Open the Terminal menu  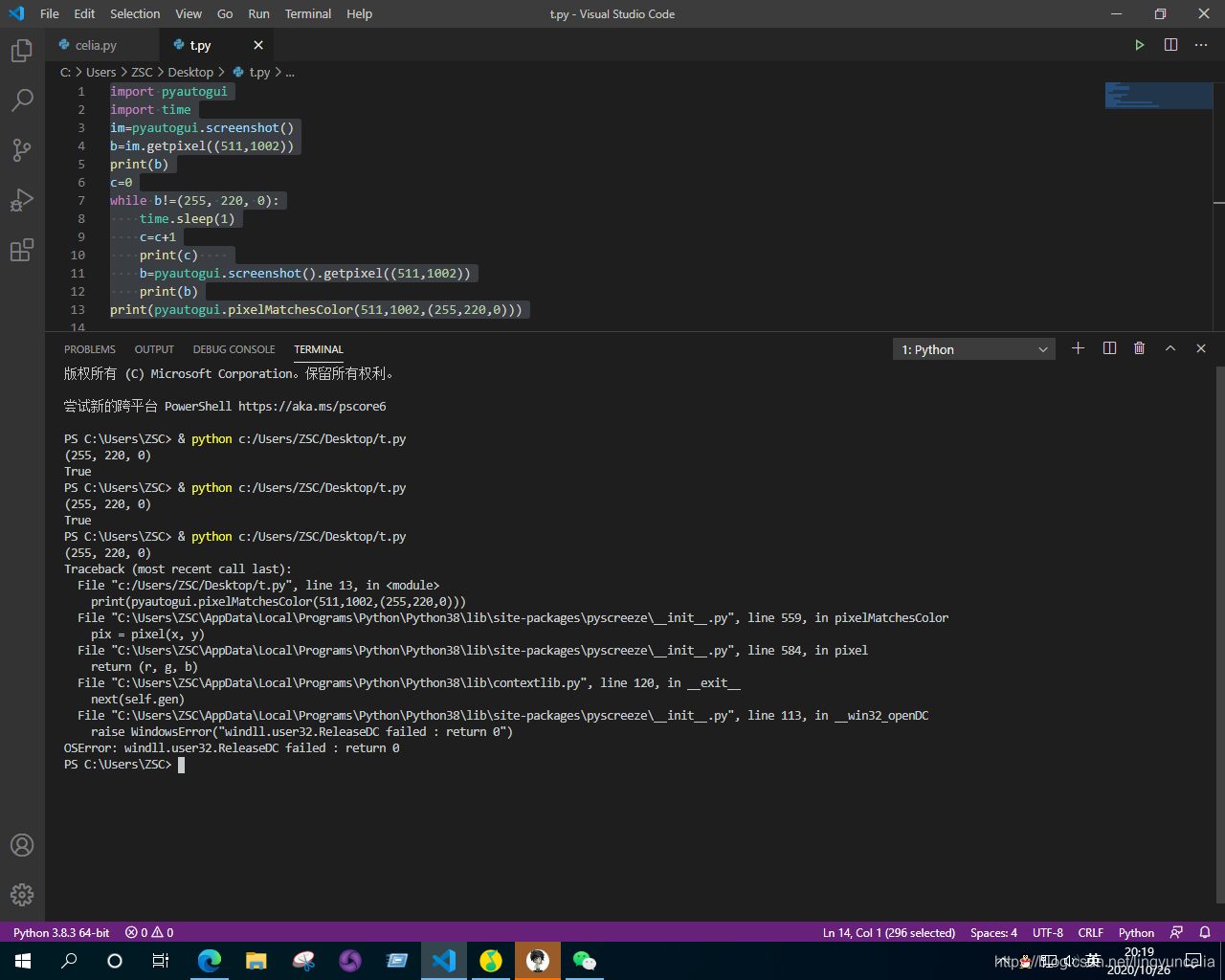tap(308, 13)
